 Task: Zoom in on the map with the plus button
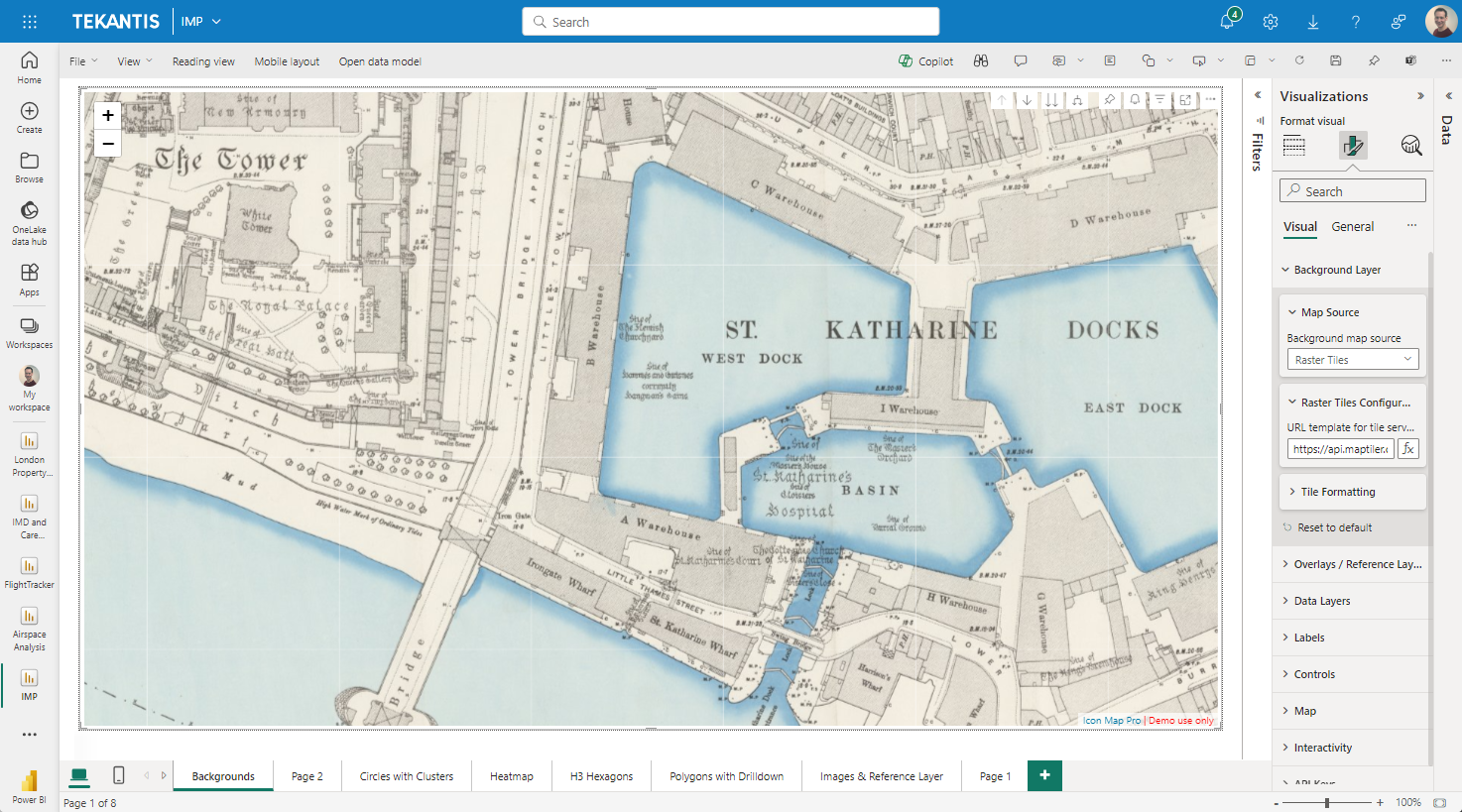(x=108, y=116)
